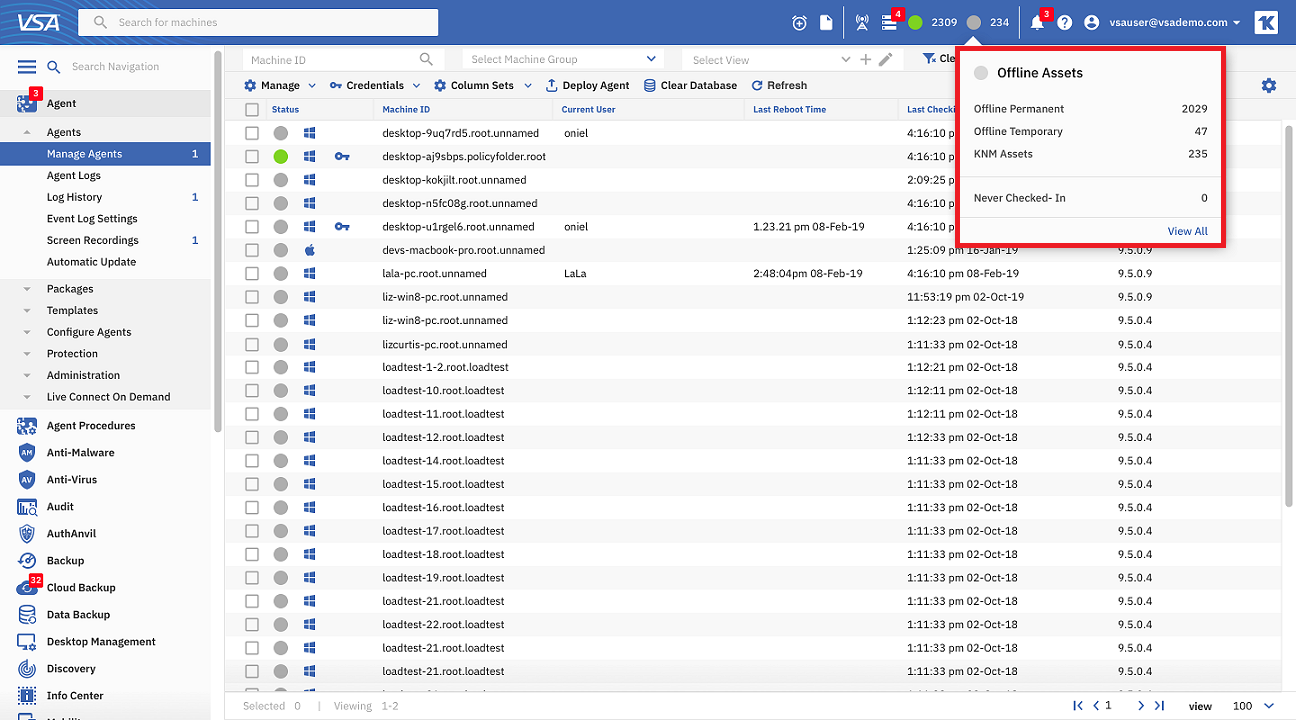Open the Column Sets dropdown menu

[x=482, y=86]
